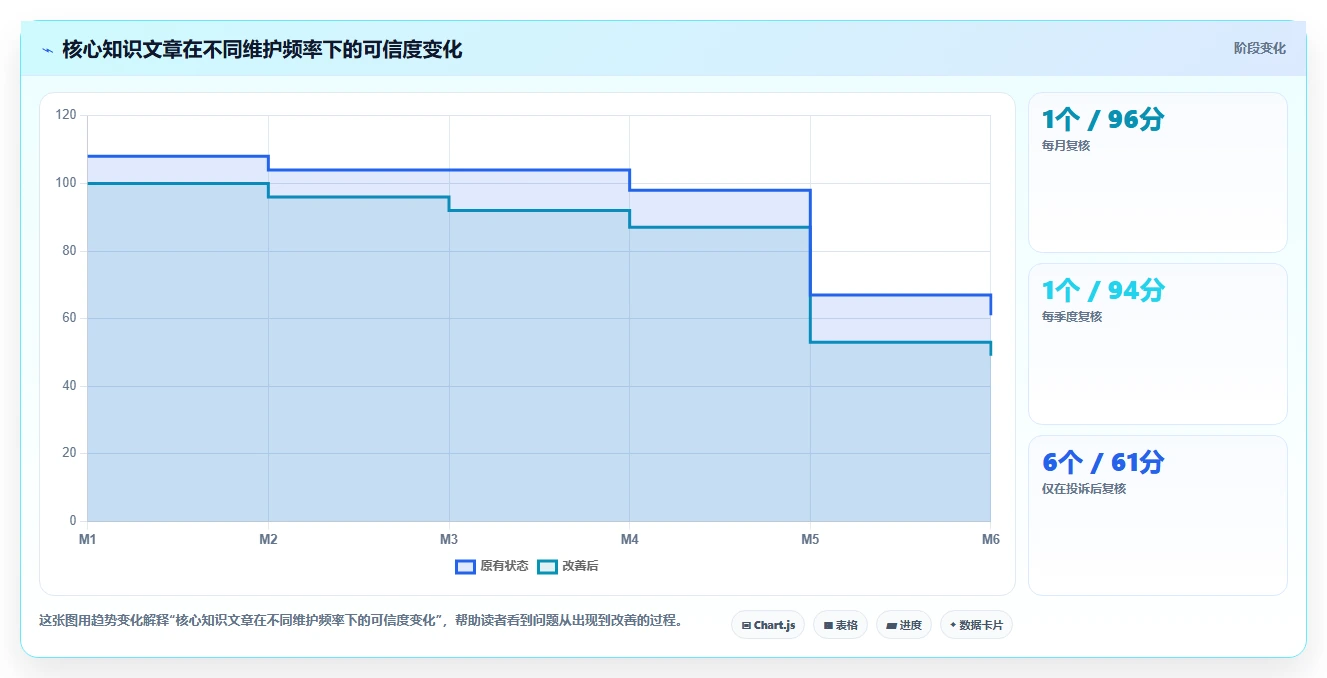Click the M2 x-axis label
Image resolution: width=1327 pixels, height=678 pixels.
pos(268,539)
